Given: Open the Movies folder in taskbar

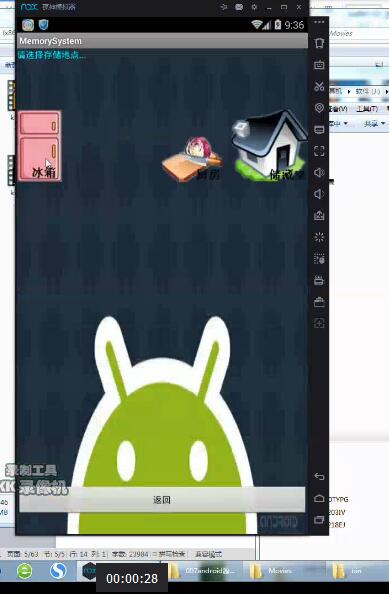Looking at the screenshot, I should tap(274, 571).
